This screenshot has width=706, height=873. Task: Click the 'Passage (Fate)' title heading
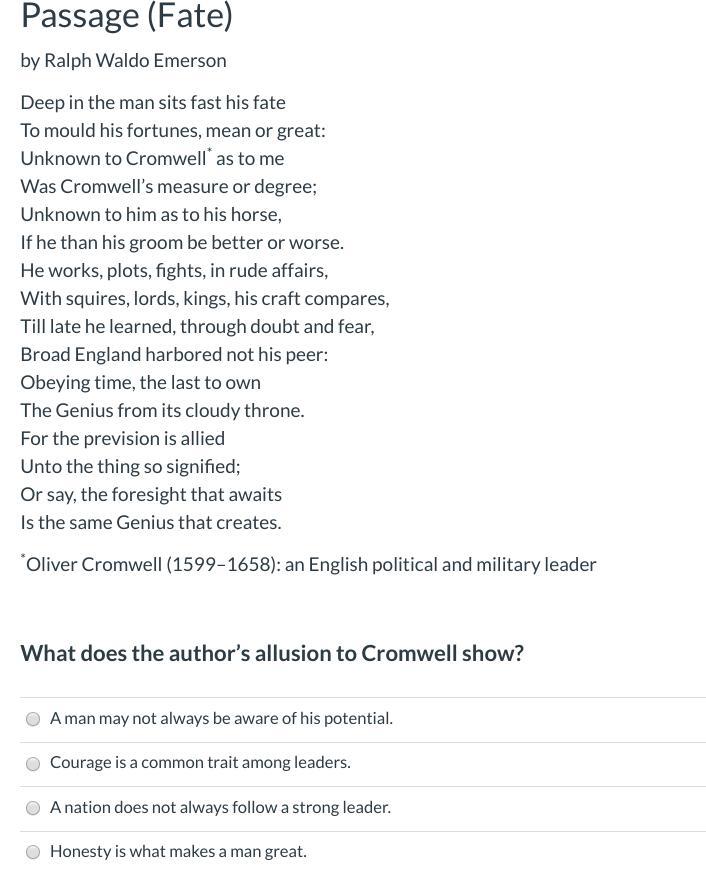click(126, 16)
